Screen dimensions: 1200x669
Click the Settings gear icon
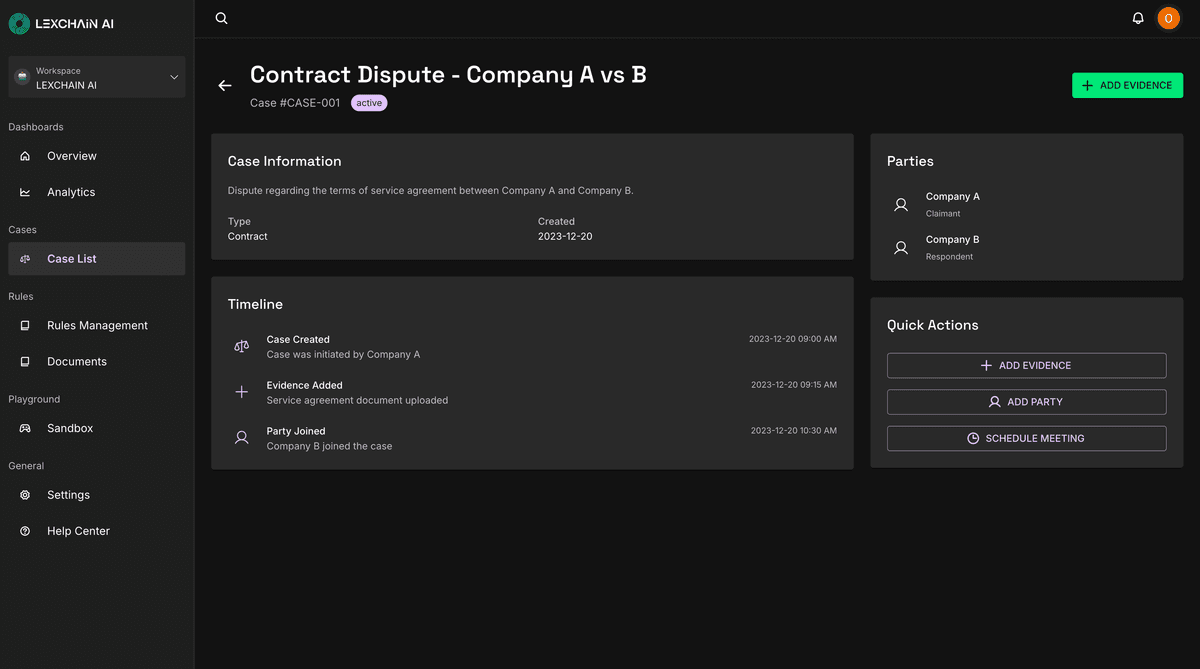click(x=25, y=495)
